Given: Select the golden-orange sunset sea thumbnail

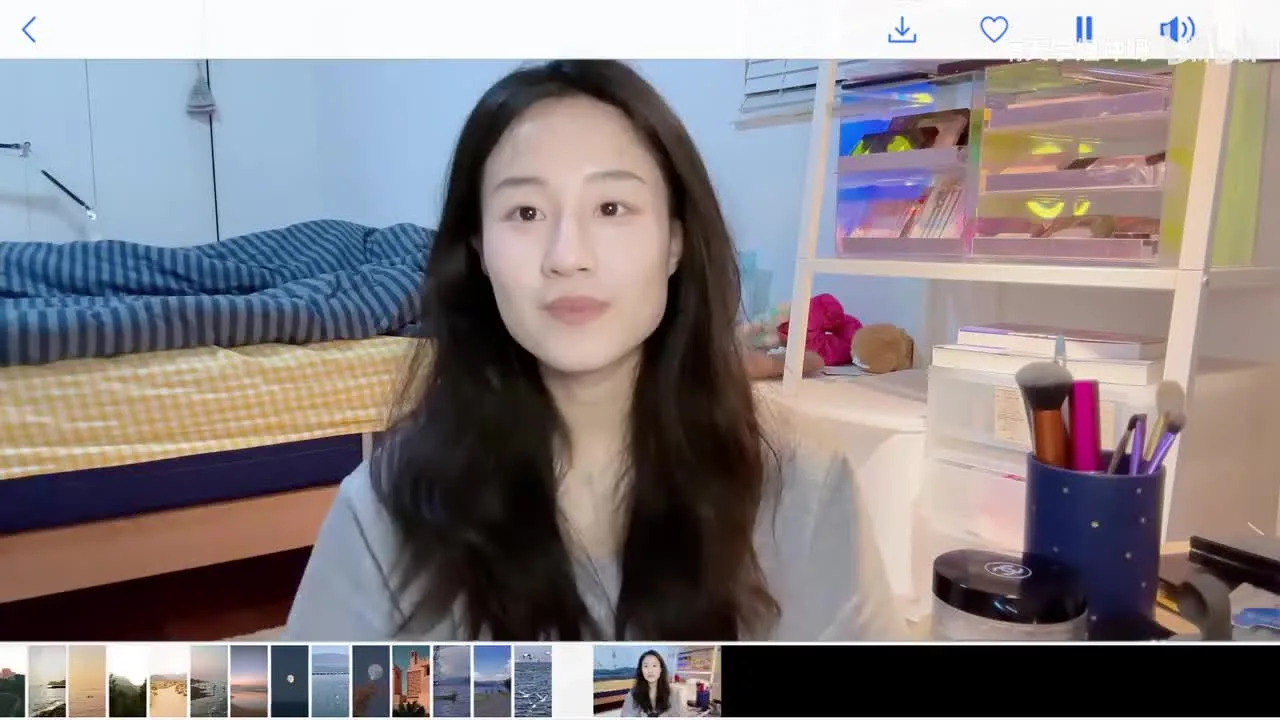Looking at the screenshot, I should point(87,681).
